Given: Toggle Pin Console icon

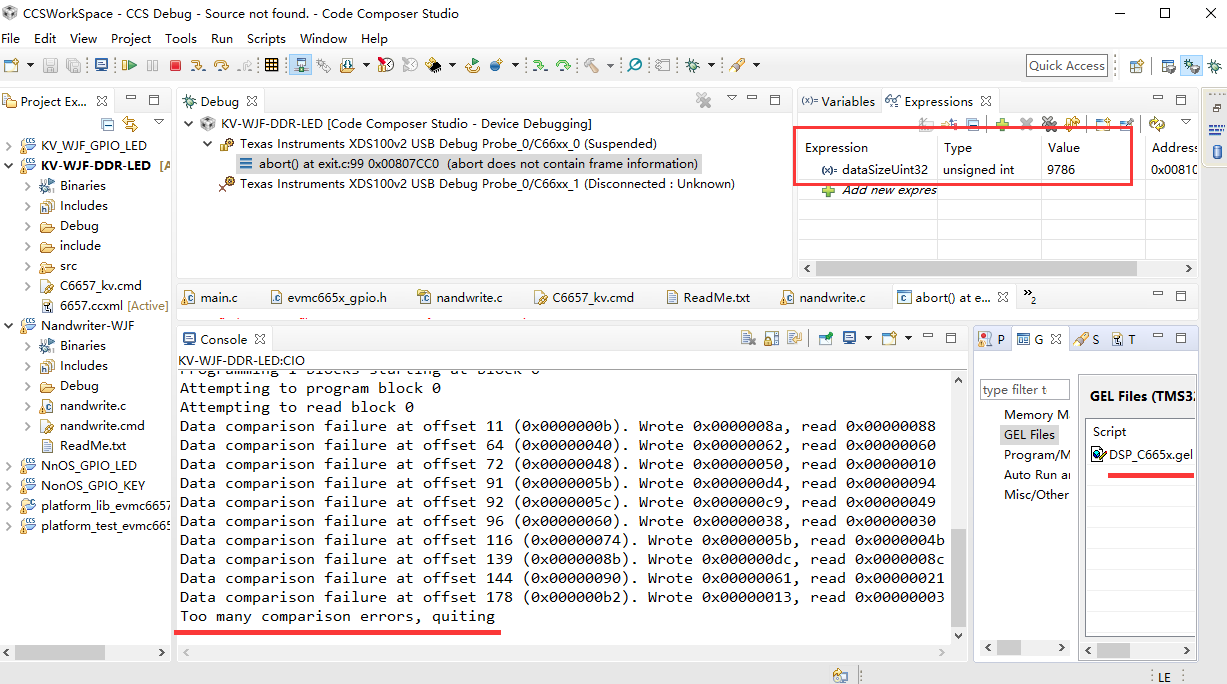Looking at the screenshot, I should [x=827, y=339].
